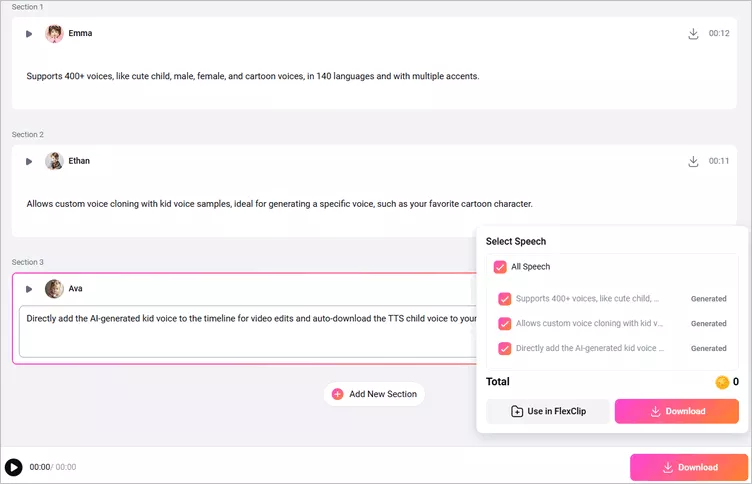Click Use in FlexClip button

point(547,411)
